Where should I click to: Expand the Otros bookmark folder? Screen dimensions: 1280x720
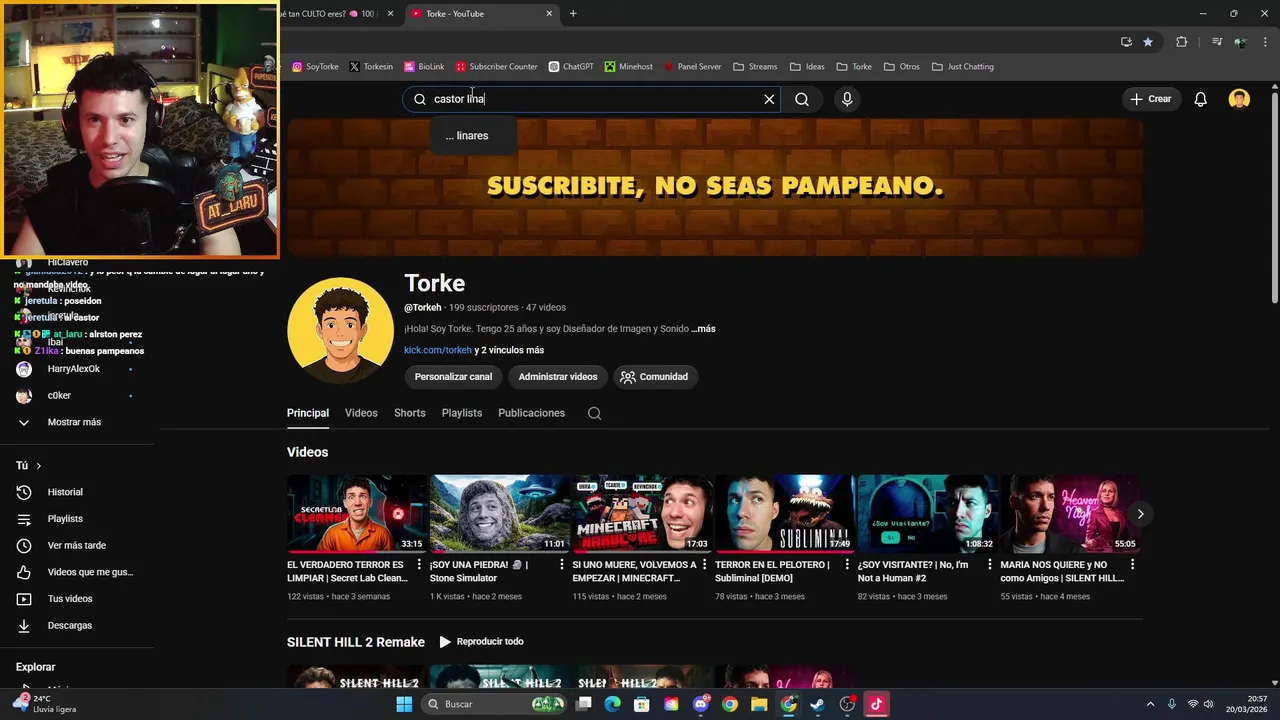[x=901, y=67]
